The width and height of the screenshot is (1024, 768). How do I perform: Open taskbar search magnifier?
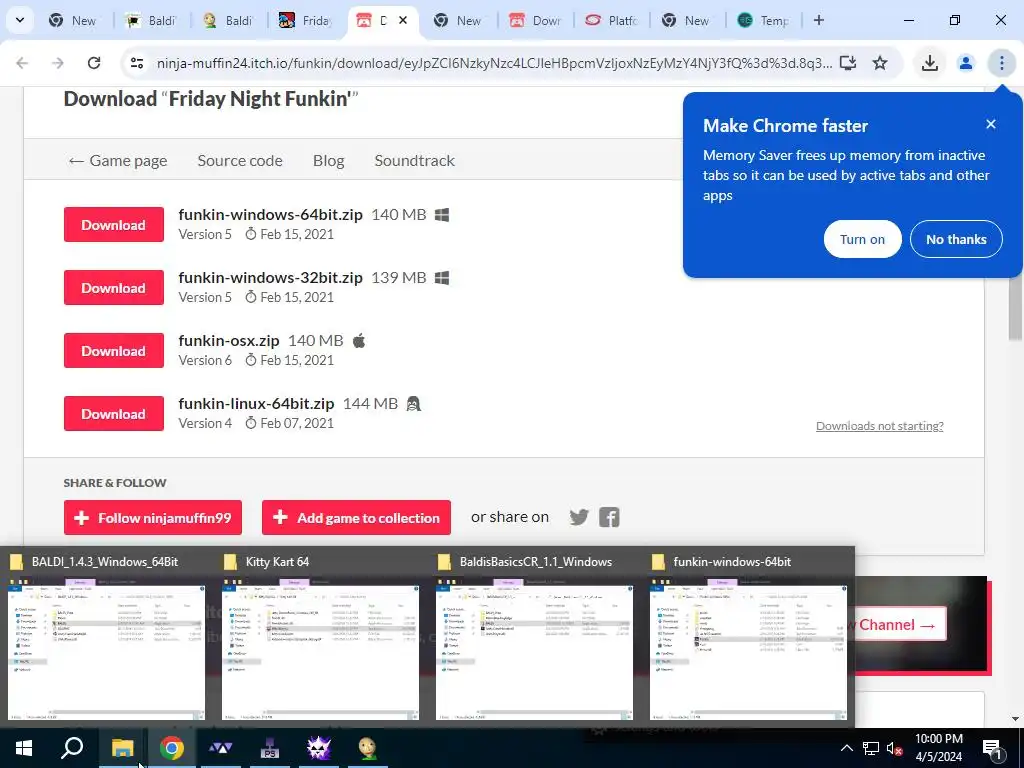pyautogui.click(x=72, y=748)
